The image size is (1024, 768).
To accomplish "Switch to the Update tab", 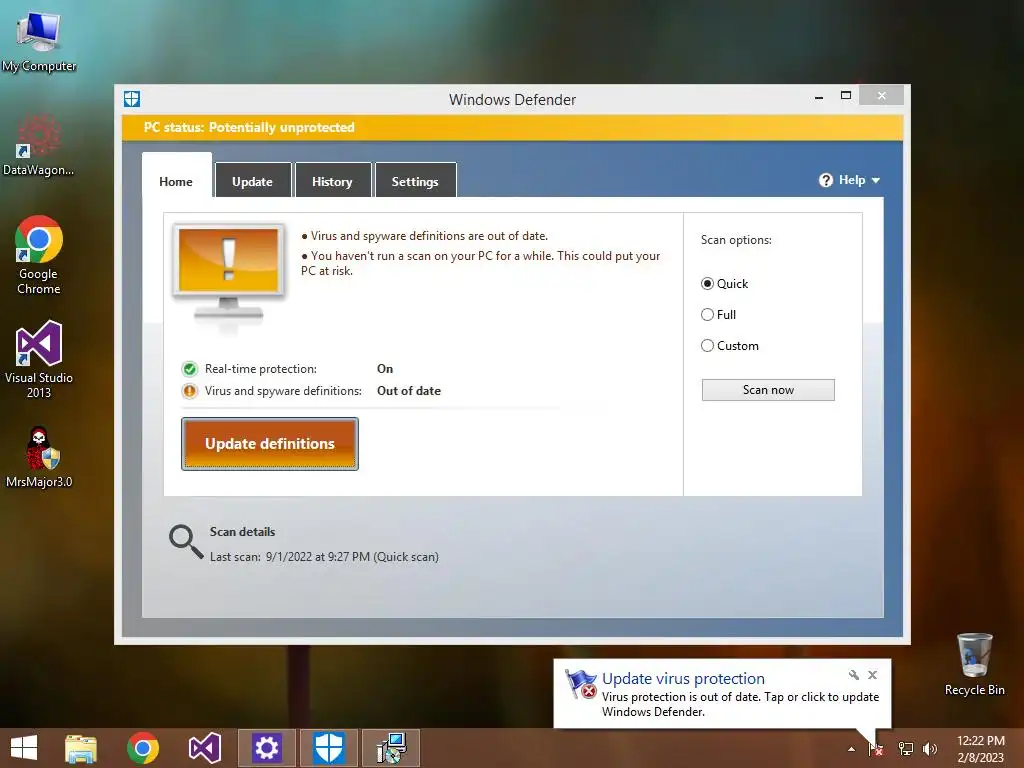I will coord(253,180).
